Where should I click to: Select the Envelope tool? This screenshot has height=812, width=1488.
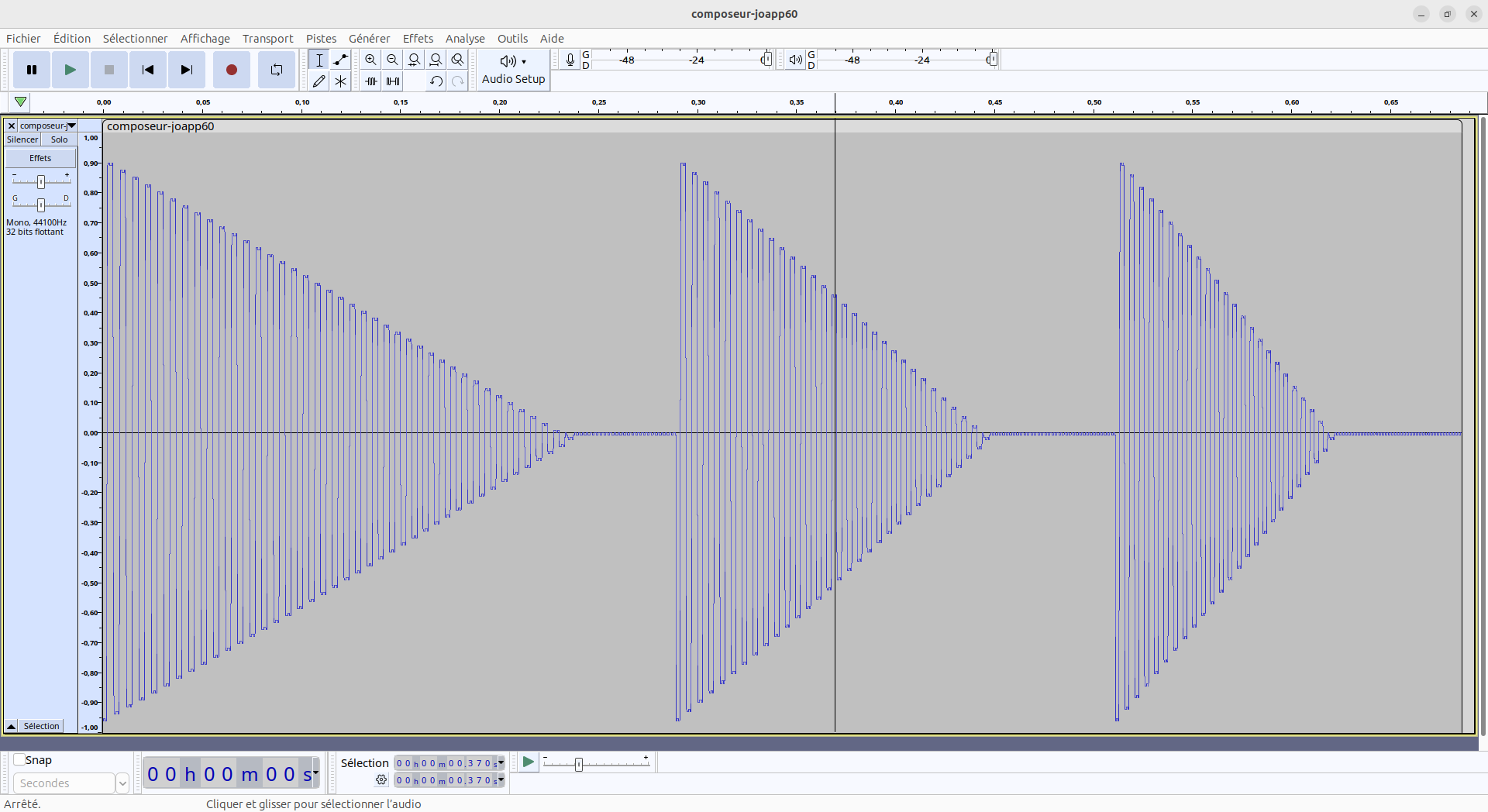pos(340,60)
